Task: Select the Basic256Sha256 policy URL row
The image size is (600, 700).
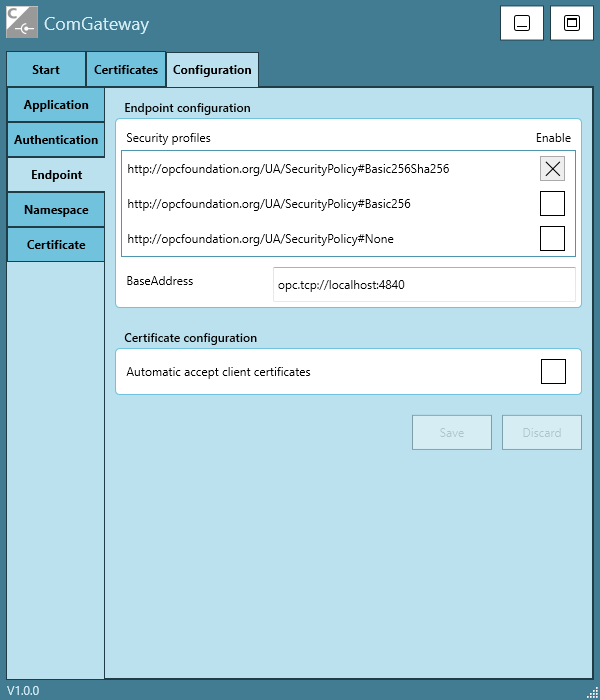Action: (x=288, y=169)
